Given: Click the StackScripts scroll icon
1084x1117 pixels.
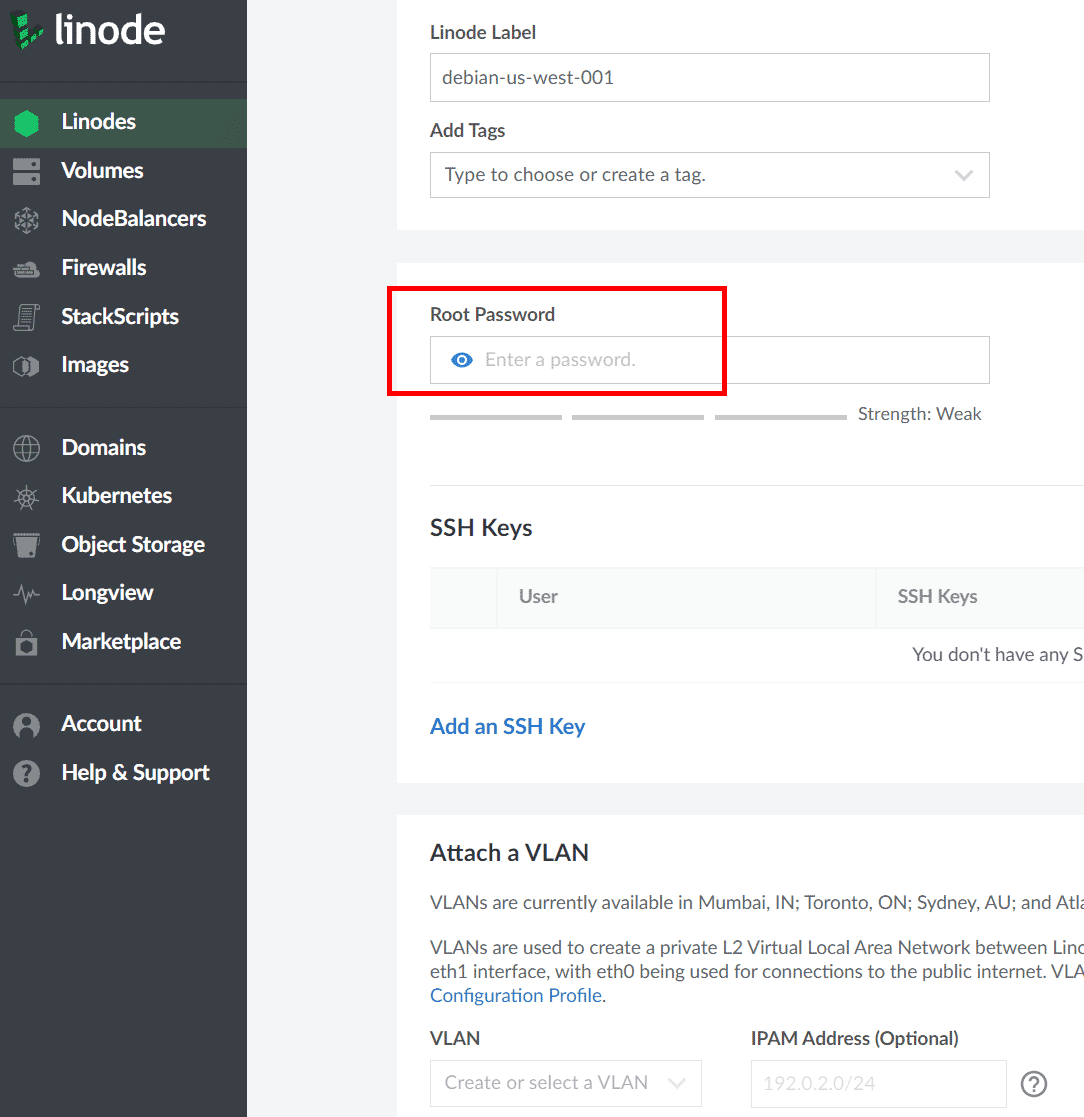Looking at the screenshot, I should tap(26, 317).
